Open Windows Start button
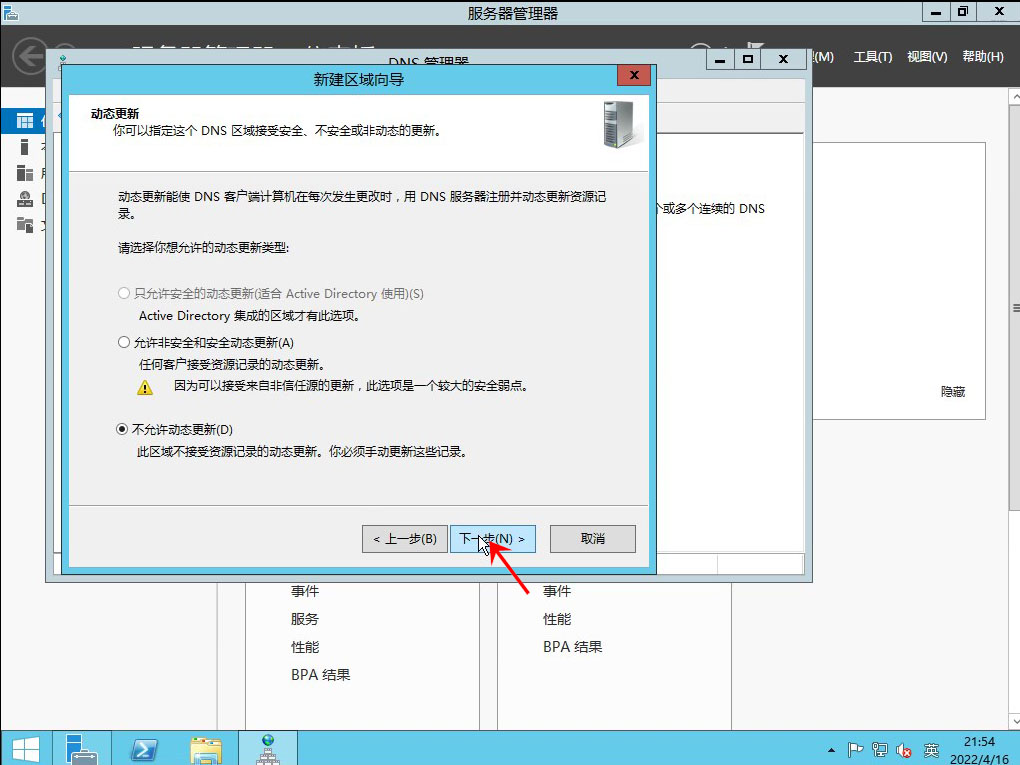1020x765 pixels. coord(25,749)
